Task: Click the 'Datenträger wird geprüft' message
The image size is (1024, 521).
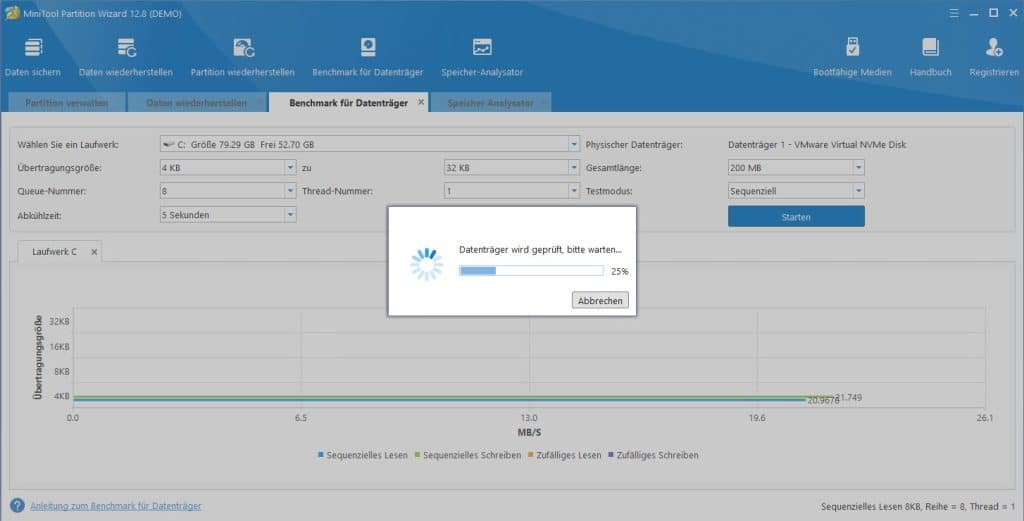Action: [540, 249]
